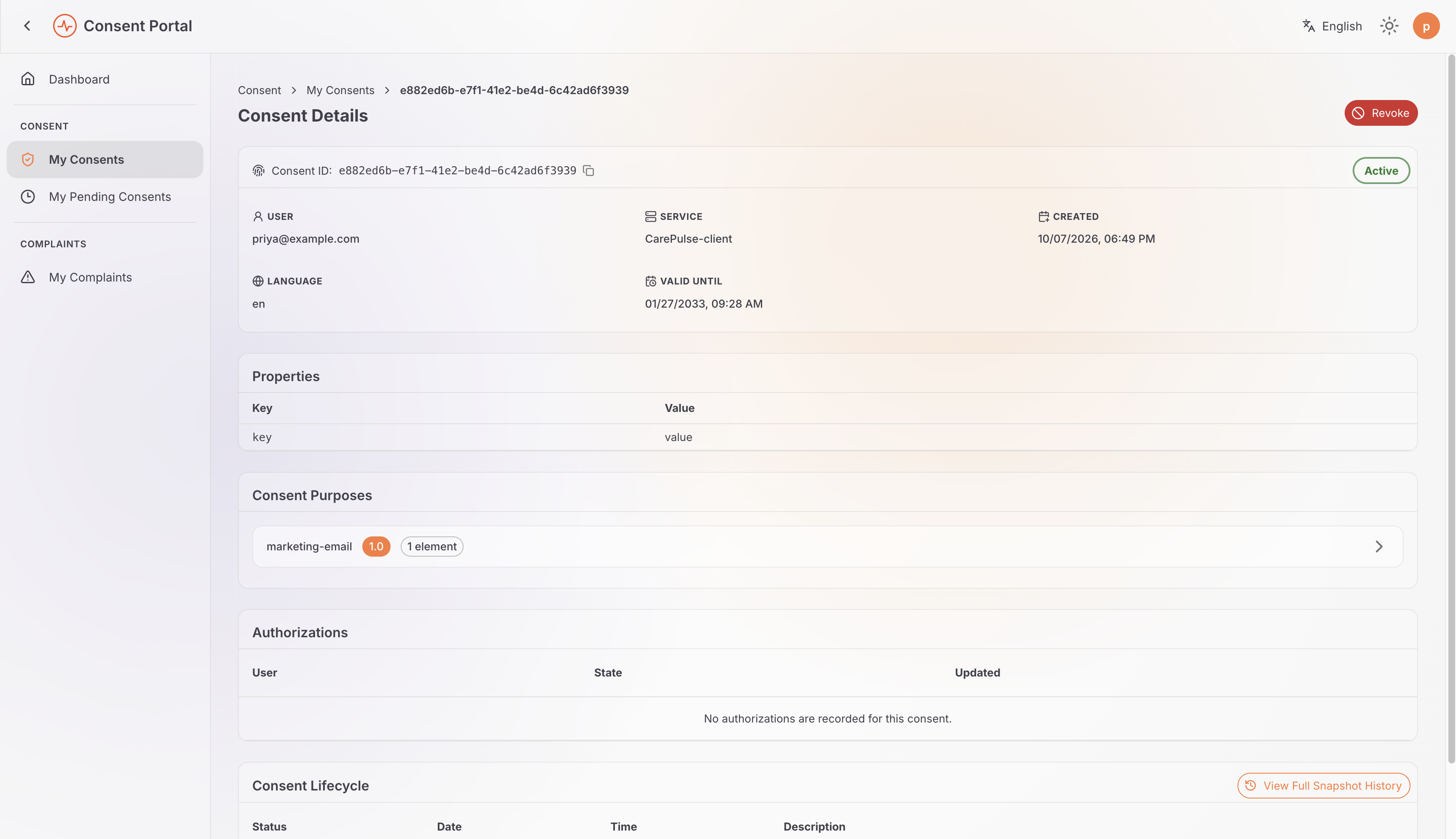Click the CarePulse-client service value
Viewport: 1456px width, 839px height.
click(688, 239)
